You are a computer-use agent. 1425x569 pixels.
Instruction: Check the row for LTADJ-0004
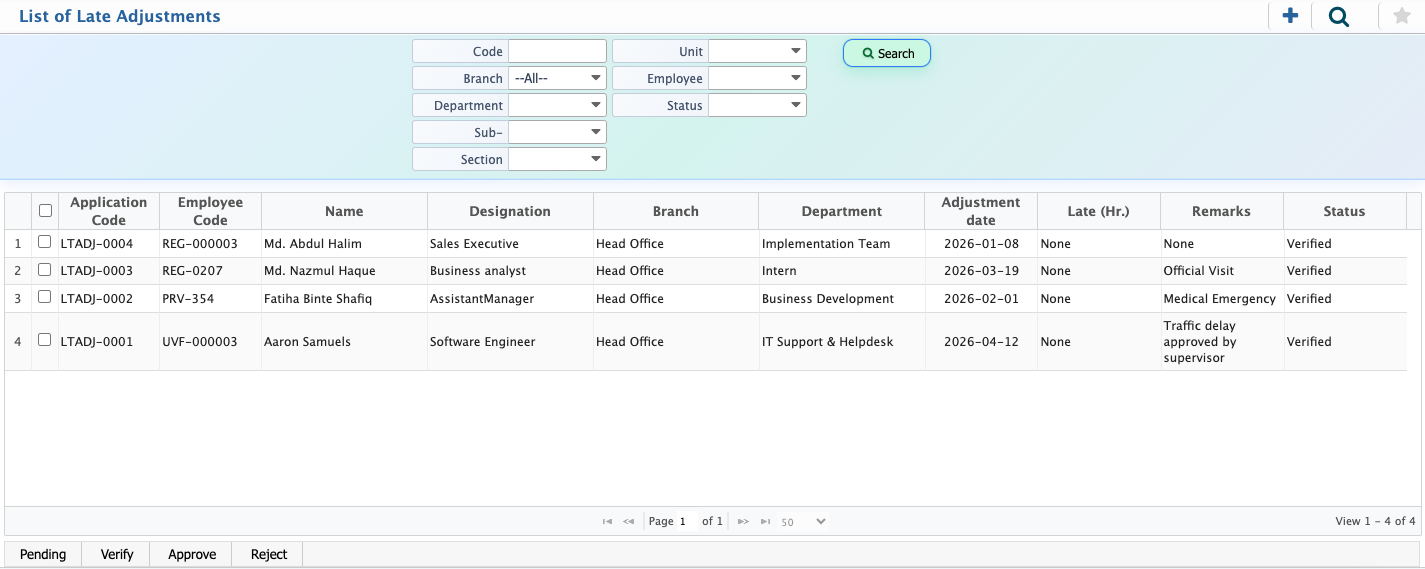coord(44,242)
